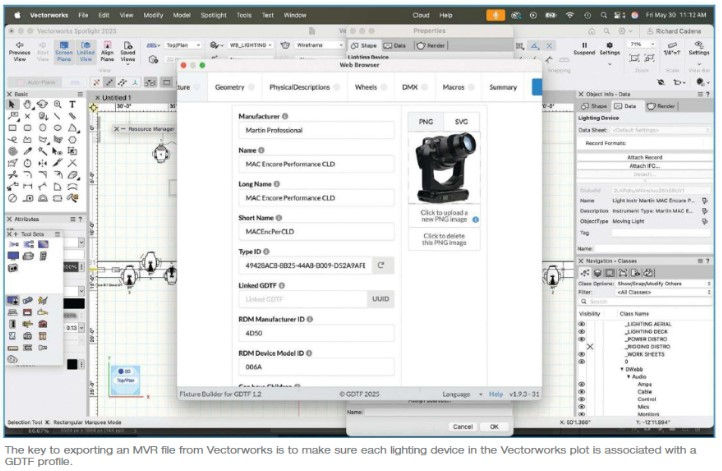Toggle visibility eye for _POWER DISTRO class
Image resolution: width=722 pixels, height=471 pixels.
pyautogui.click(x=582, y=339)
